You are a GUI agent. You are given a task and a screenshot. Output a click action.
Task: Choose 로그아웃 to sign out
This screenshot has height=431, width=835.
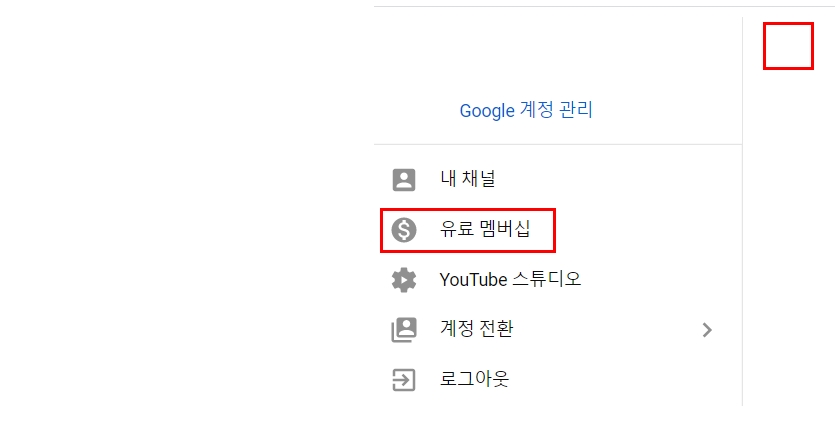pyautogui.click(x=474, y=378)
